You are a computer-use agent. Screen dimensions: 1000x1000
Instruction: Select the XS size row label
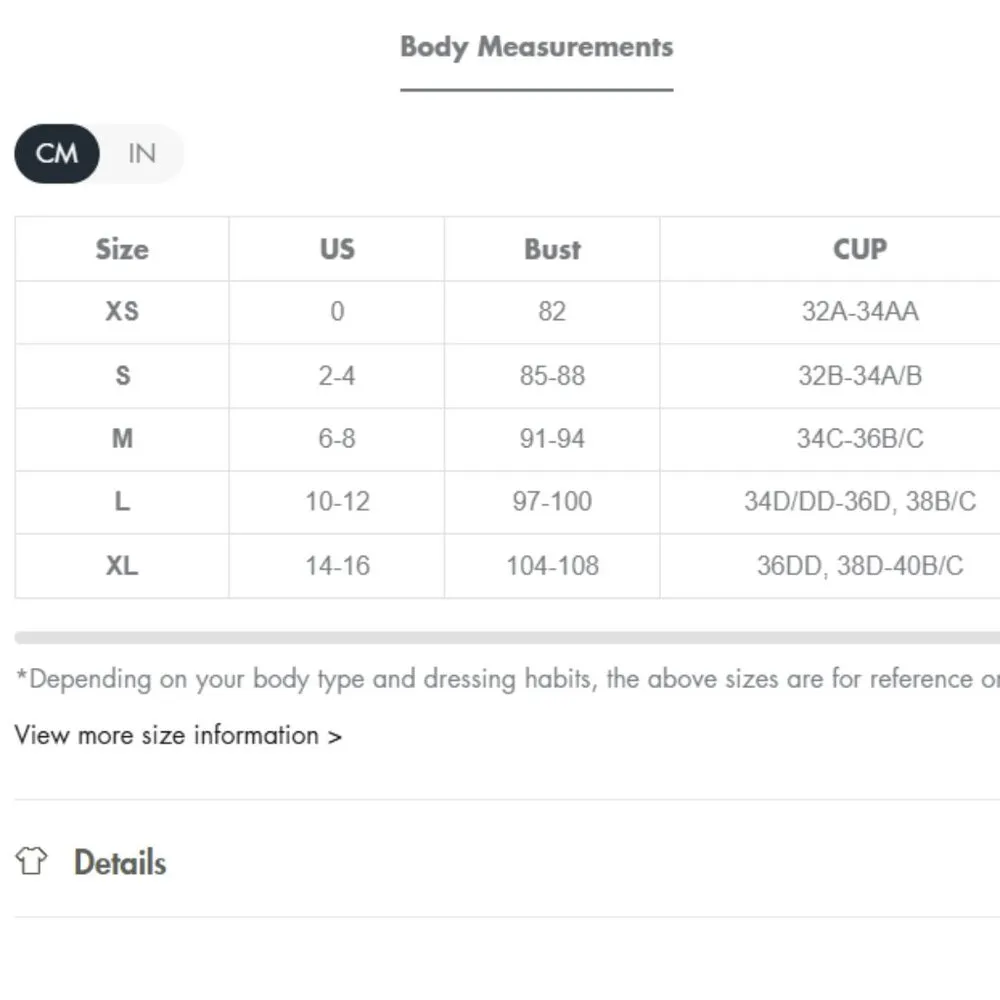coord(122,312)
